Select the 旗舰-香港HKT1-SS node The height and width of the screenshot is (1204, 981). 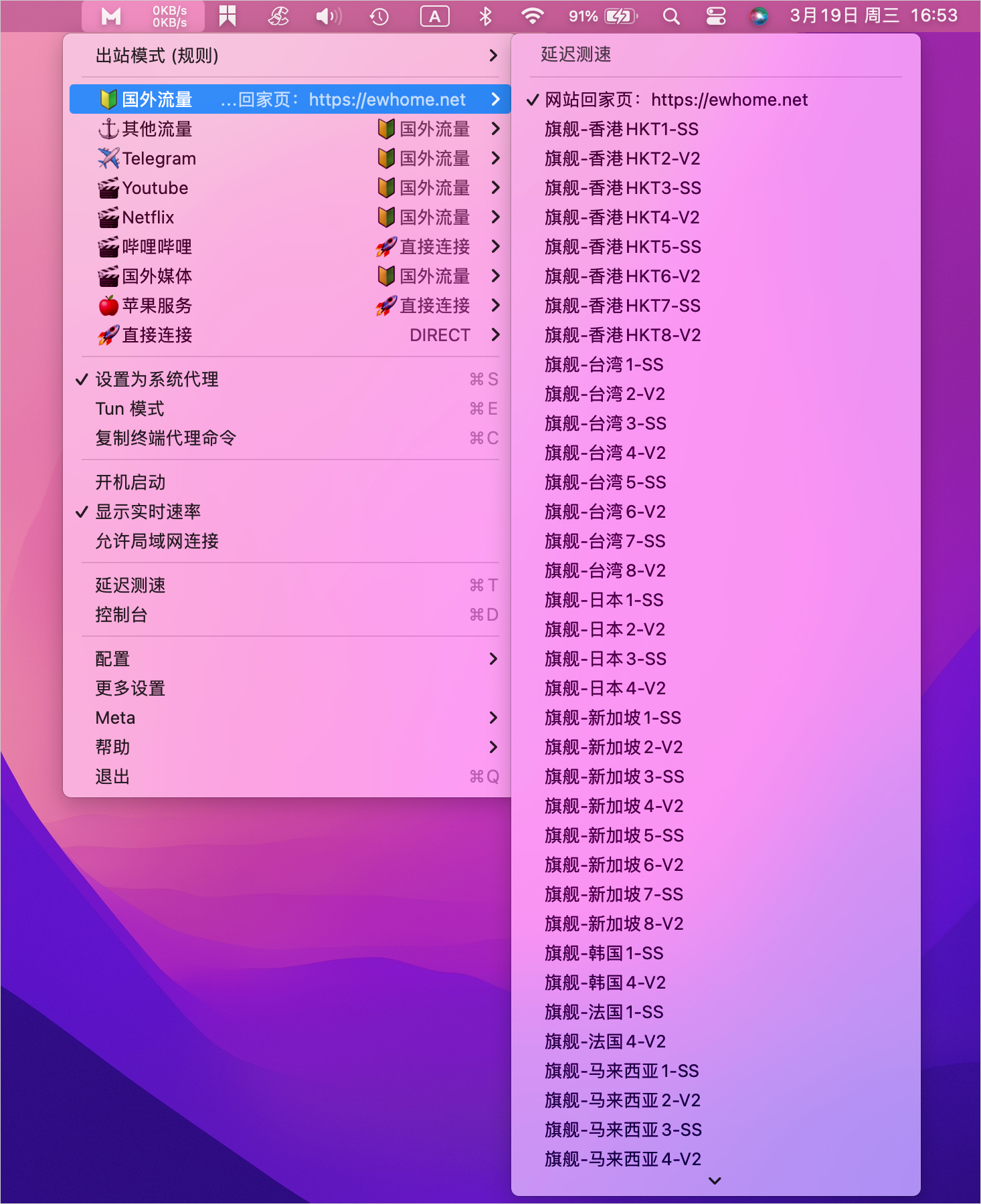(x=621, y=129)
